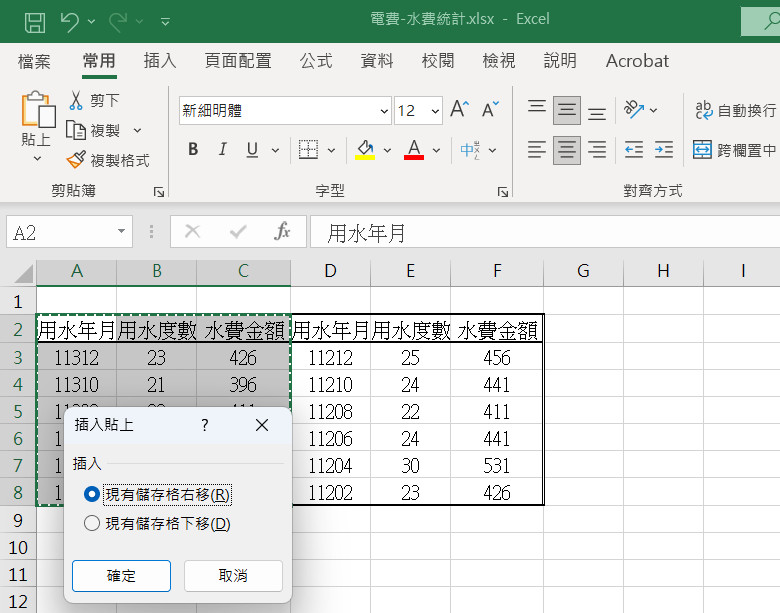Click the Format Painter (複製格式) icon
The height and width of the screenshot is (613, 780).
coord(76,160)
